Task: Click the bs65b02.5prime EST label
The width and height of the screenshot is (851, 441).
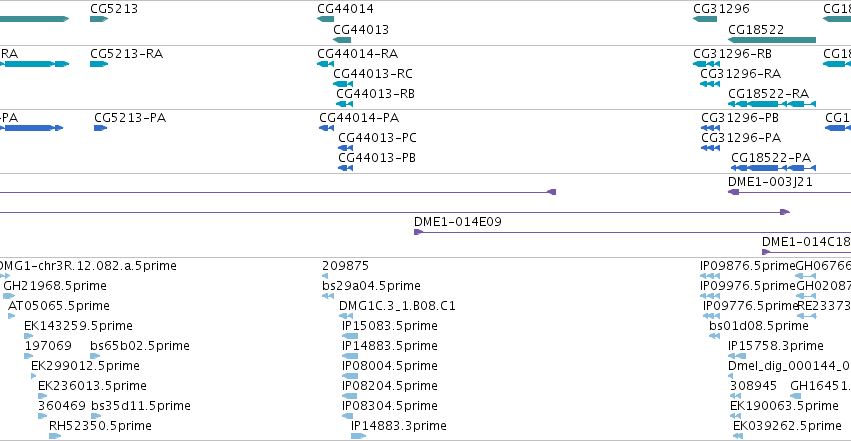Action: pos(139,346)
